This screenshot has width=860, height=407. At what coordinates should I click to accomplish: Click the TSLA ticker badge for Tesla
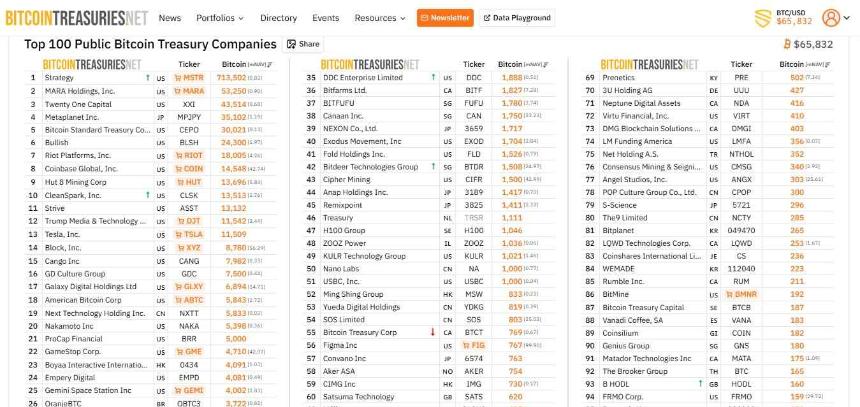coord(189,234)
